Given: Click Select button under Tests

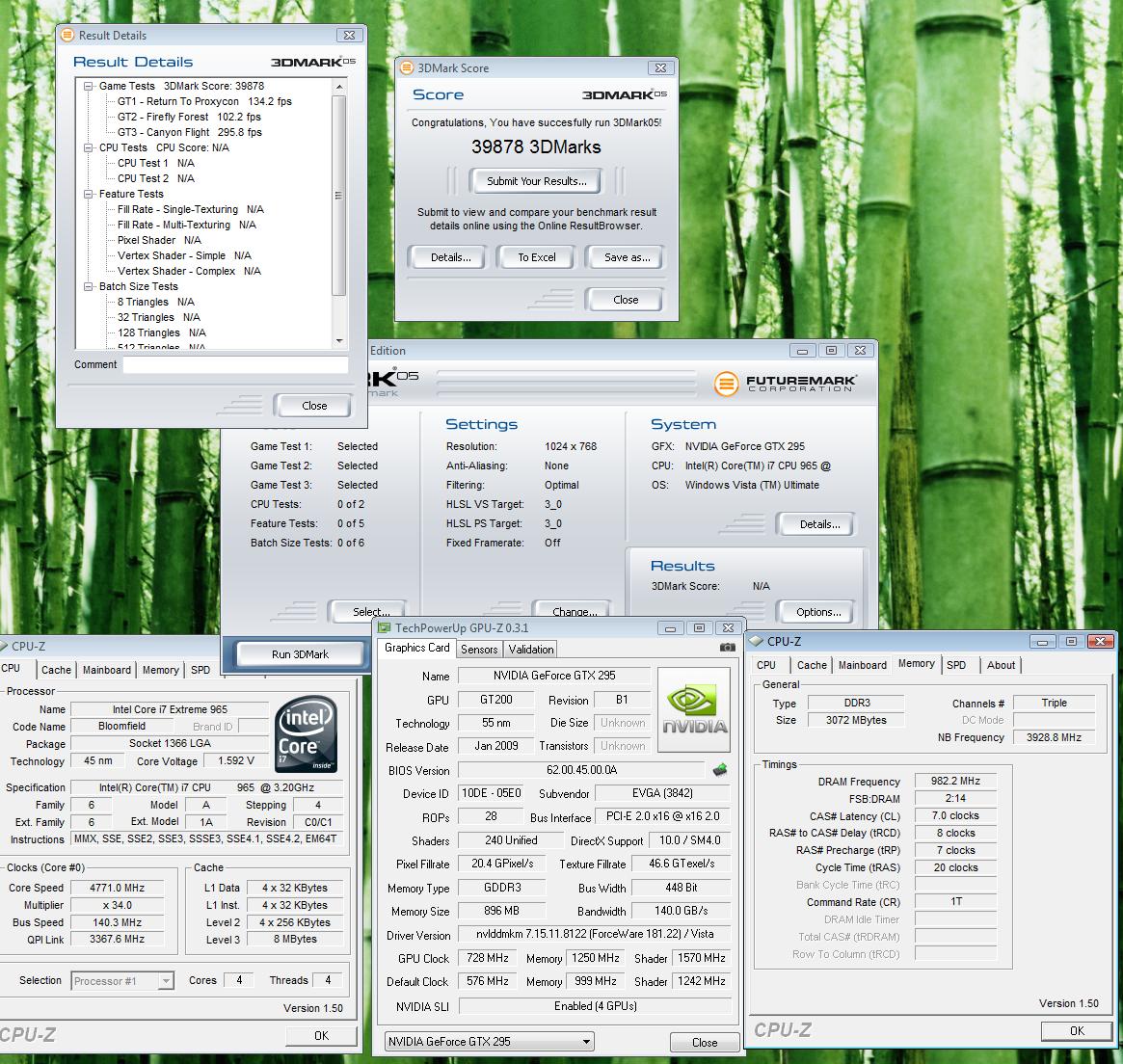Looking at the screenshot, I should coord(371,611).
